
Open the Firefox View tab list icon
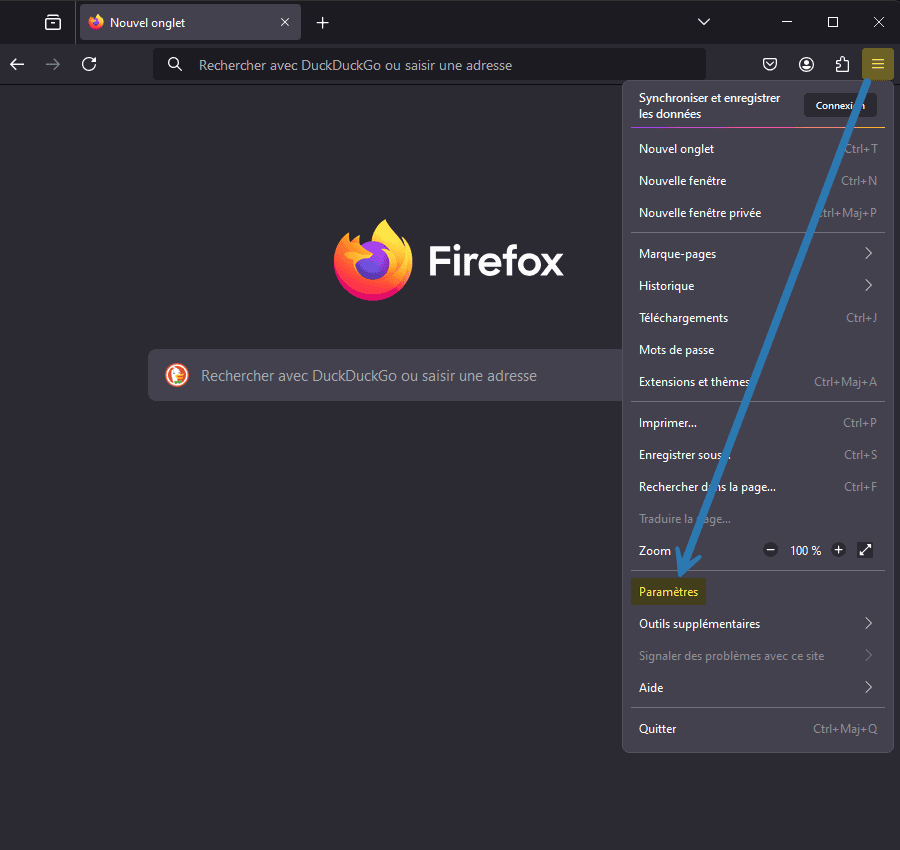[x=53, y=22]
